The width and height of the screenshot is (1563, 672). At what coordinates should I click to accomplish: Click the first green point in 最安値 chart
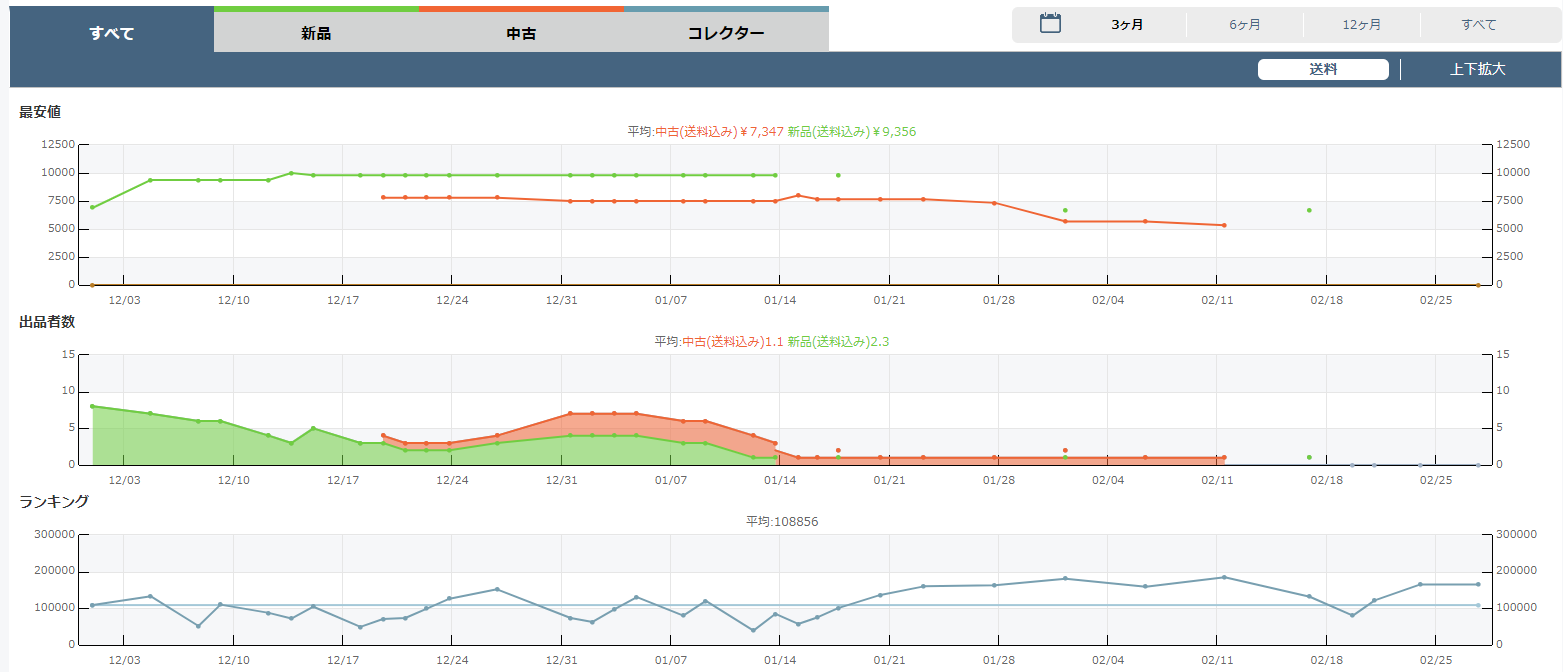[92, 207]
